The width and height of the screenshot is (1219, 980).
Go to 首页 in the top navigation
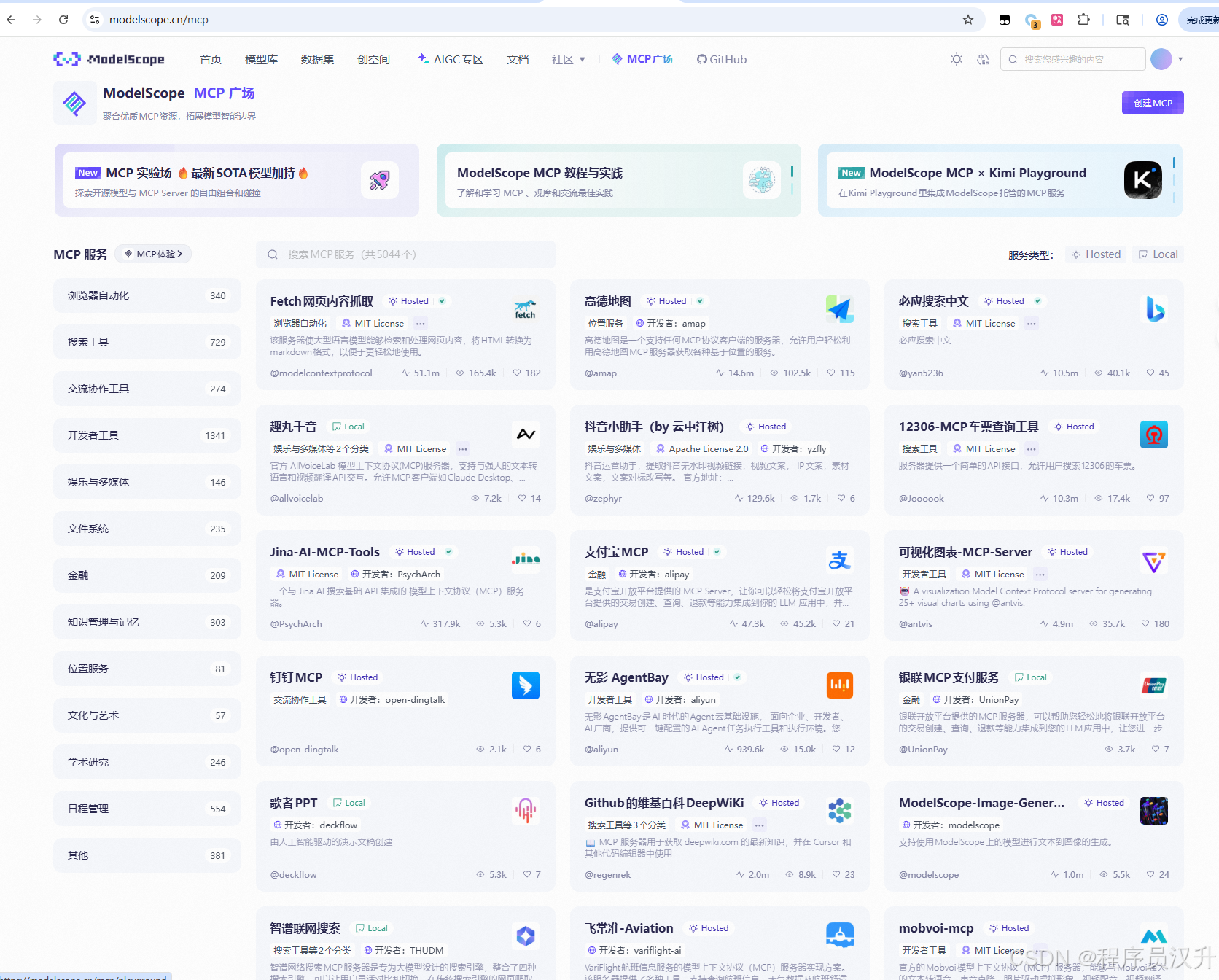(211, 60)
